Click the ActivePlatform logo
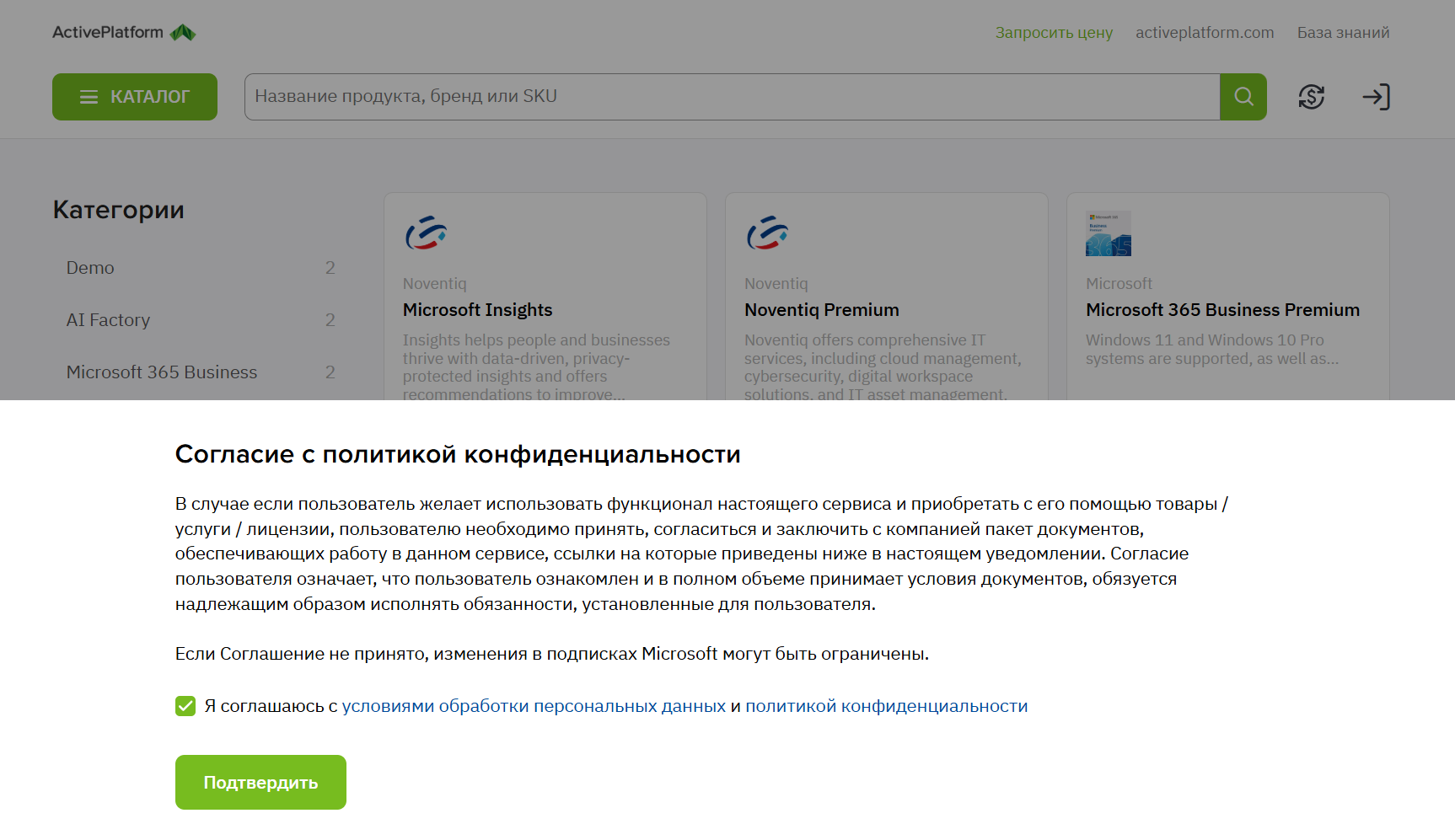 tap(124, 32)
